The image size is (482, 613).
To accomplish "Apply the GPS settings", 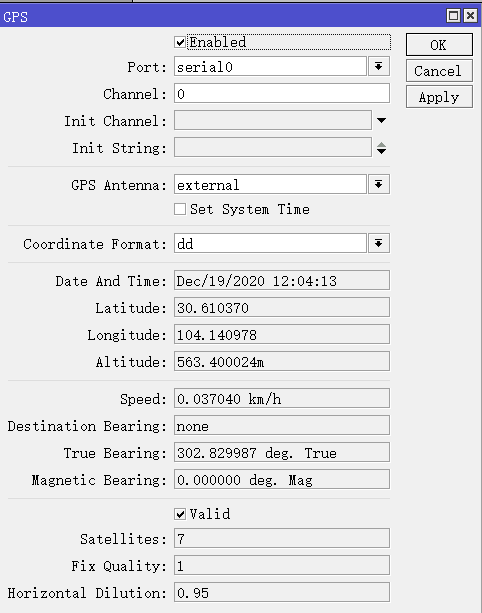I will point(439,97).
